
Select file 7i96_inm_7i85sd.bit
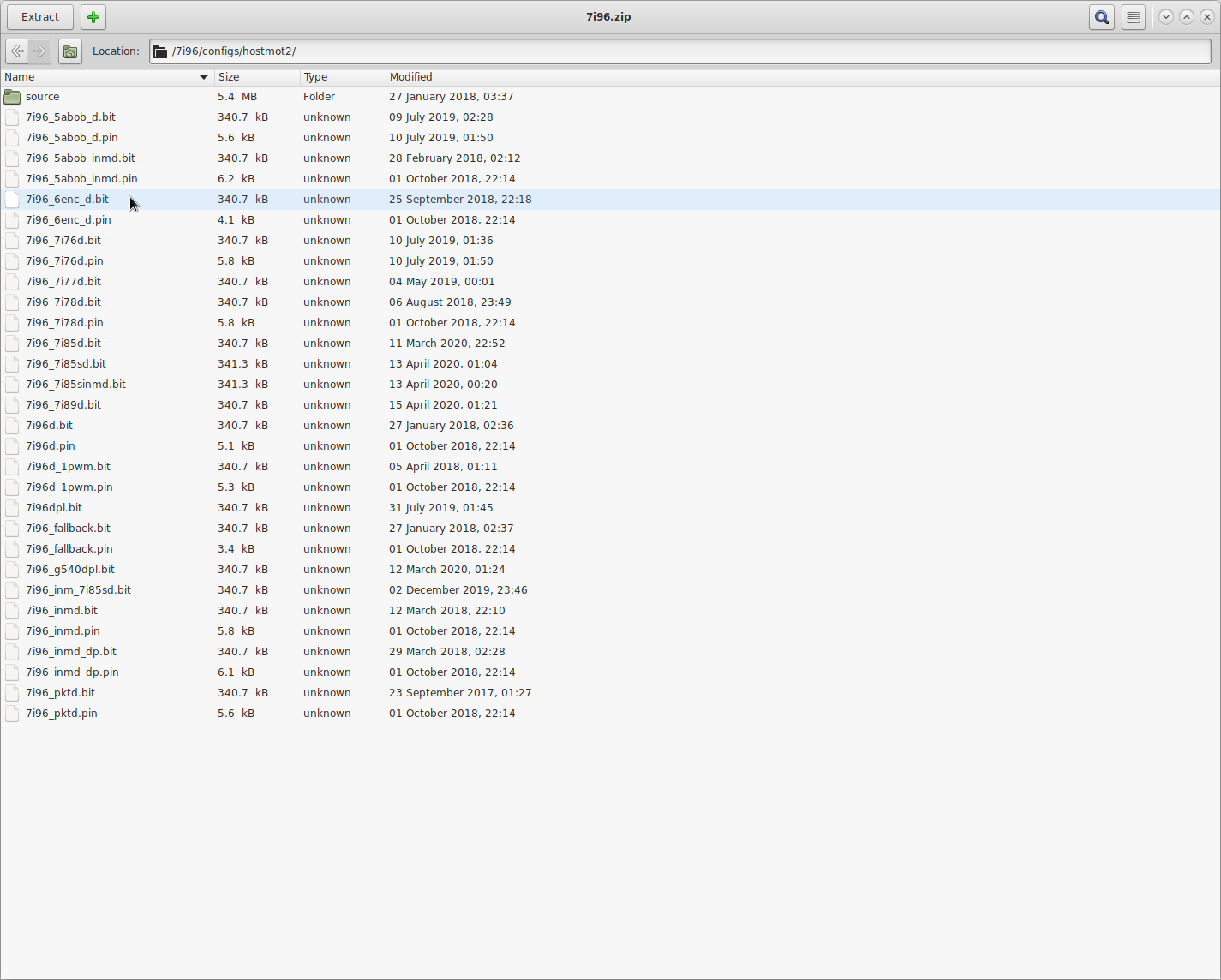(x=78, y=590)
